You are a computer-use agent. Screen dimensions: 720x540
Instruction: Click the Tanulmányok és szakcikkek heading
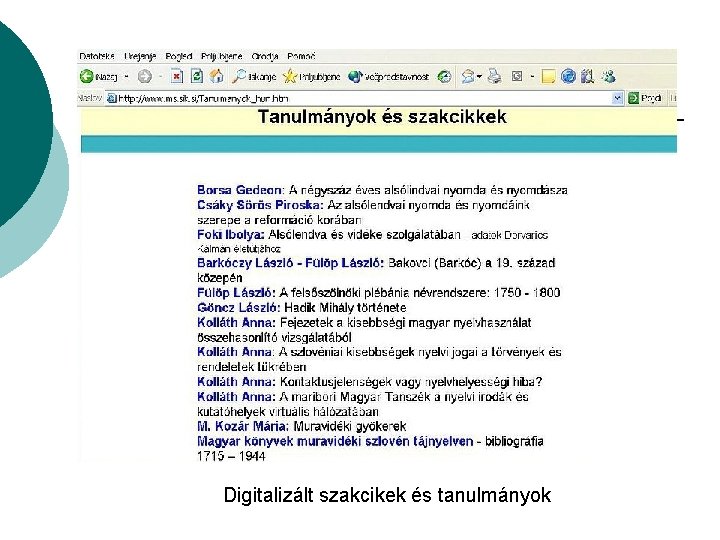pyautogui.click(x=382, y=117)
